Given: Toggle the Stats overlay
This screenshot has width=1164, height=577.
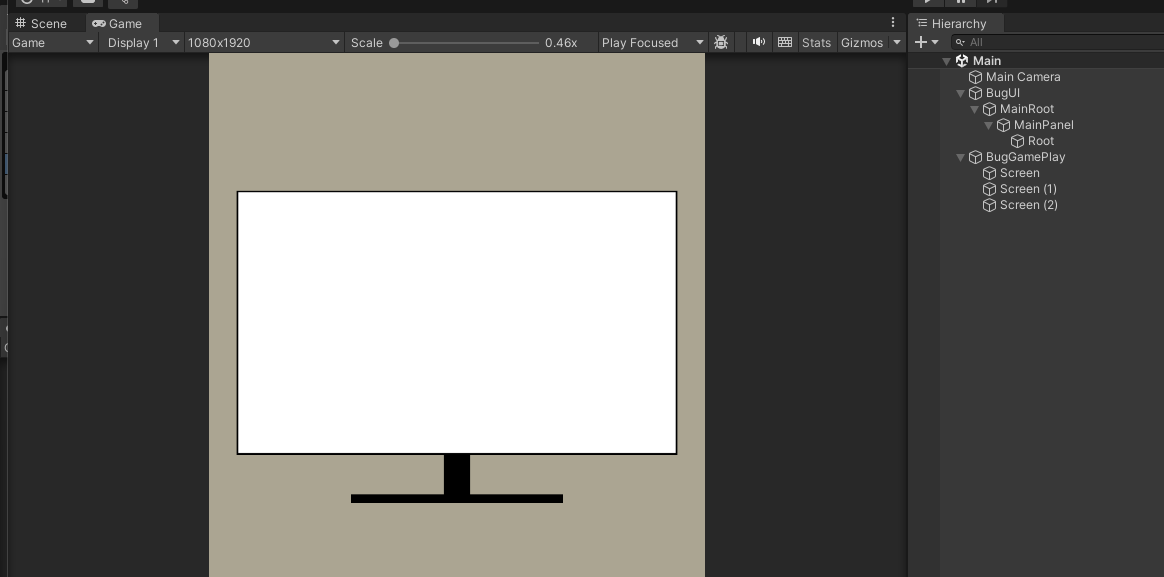Looking at the screenshot, I should (x=816, y=42).
